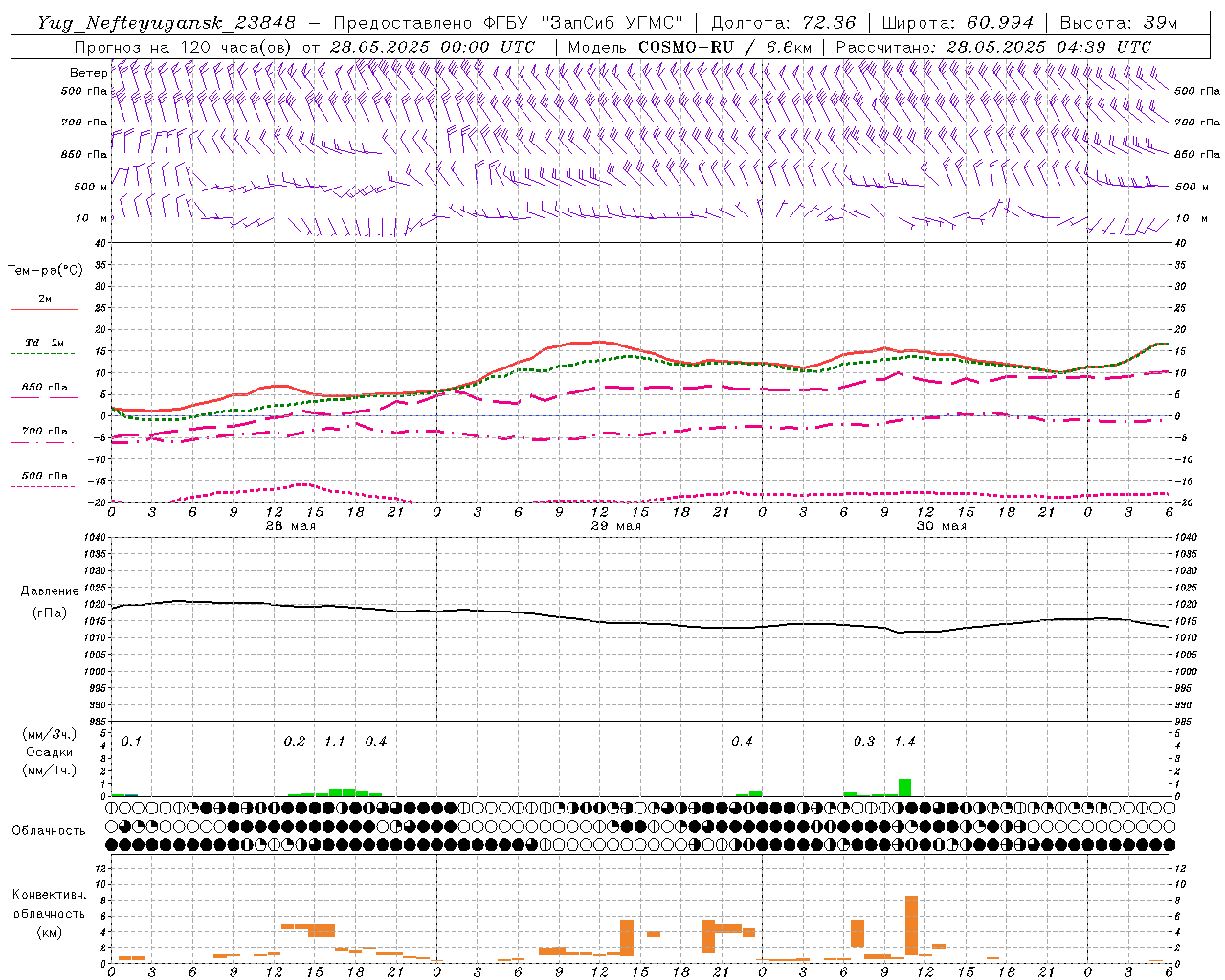Click the (мм/3ч.) precipitation unit label
1225x980 pixels.
click(50, 734)
